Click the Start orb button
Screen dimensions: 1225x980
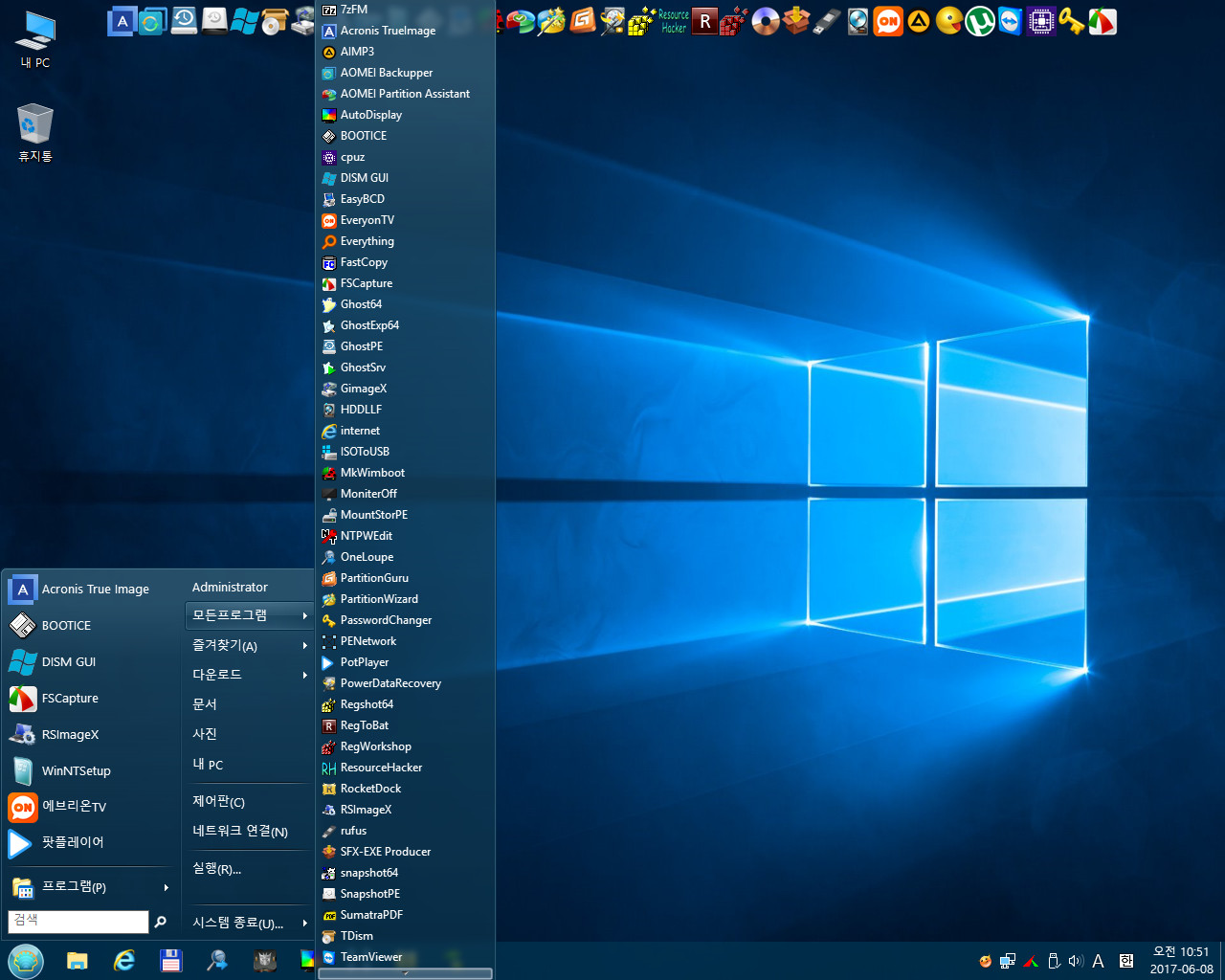26,961
